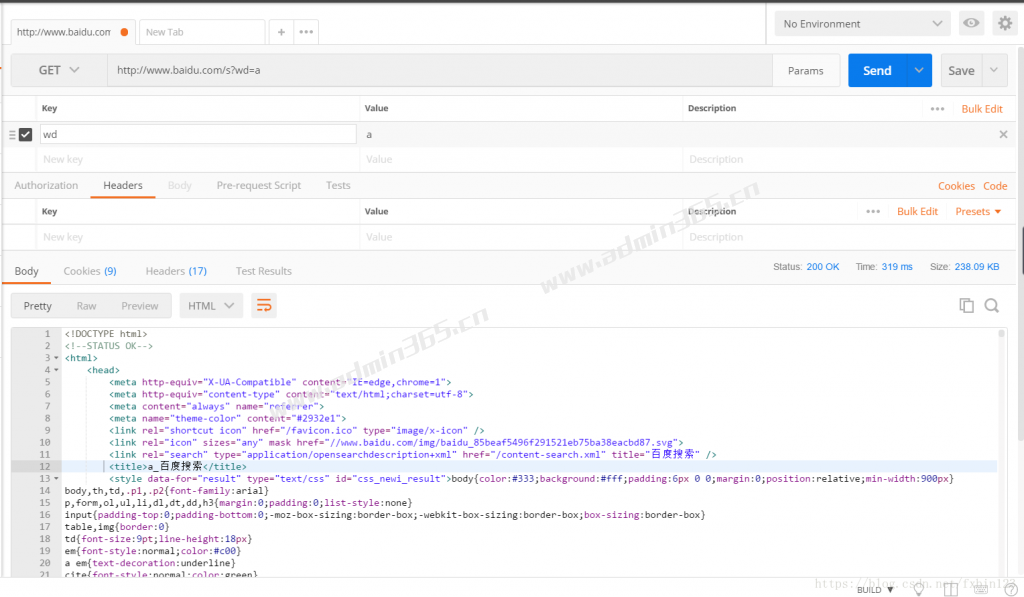Open the Tests tab
The height and width of the screenshot is (597, 1024).
click(338, 186)
